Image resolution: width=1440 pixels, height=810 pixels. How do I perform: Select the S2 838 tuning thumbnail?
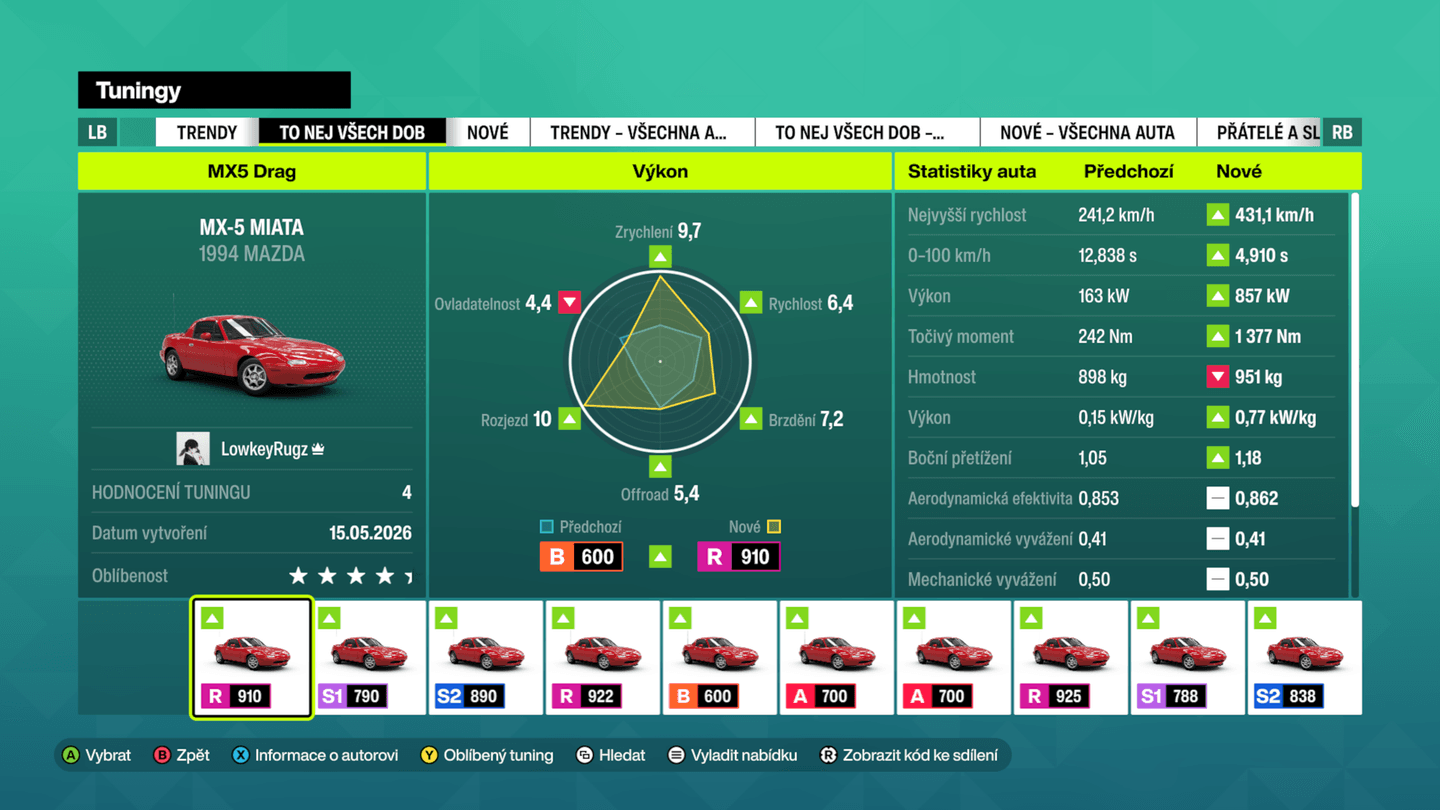1305,658
